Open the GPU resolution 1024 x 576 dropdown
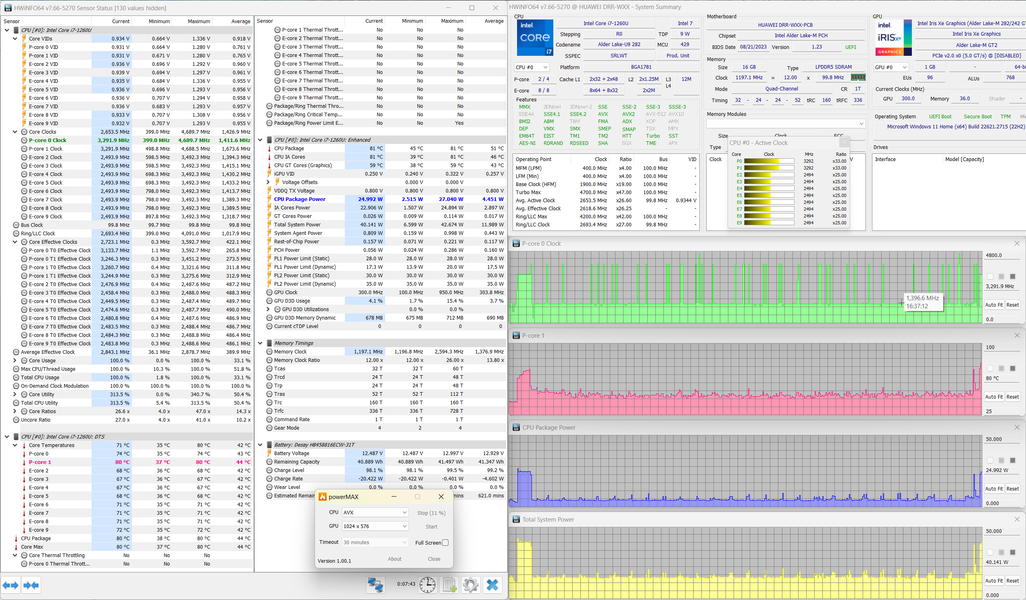1026x600 pixels. click(x=376, y=526)
